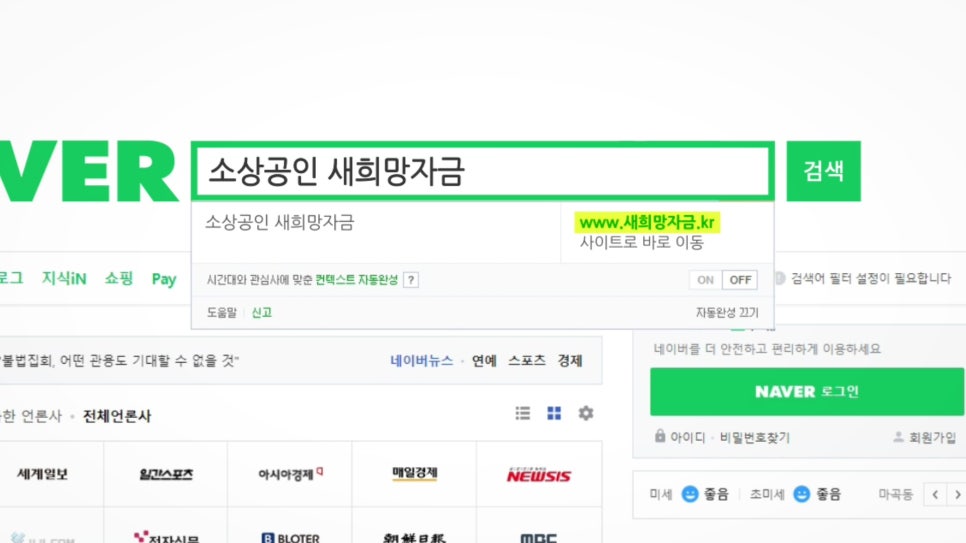Click the 초미세 dust smiley icon
Image resolution: width=966 pixels, height=543 pixels.
point(802,494)
